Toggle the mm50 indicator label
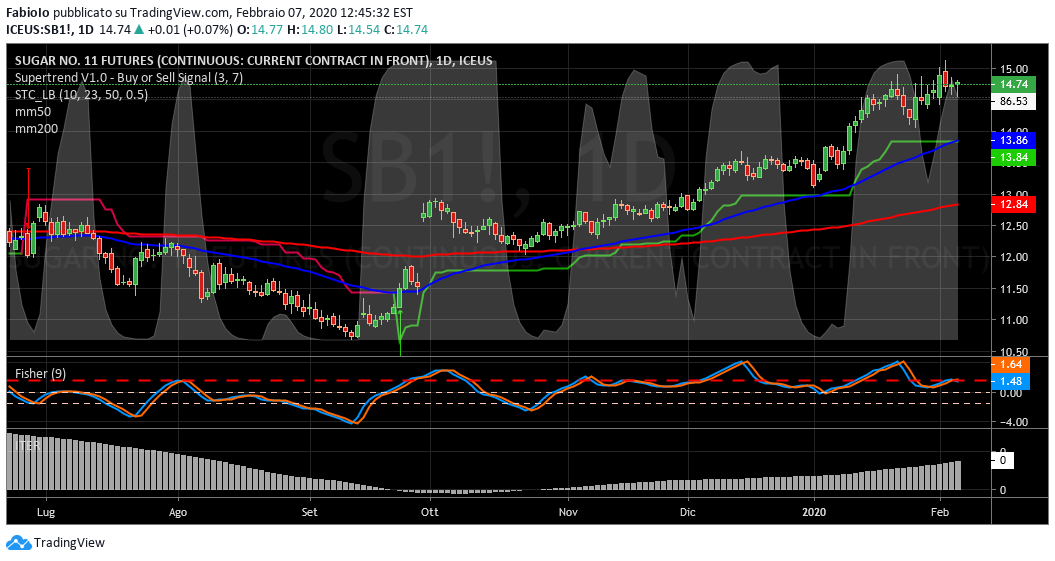1055x561 pixels. pos(32,112)
